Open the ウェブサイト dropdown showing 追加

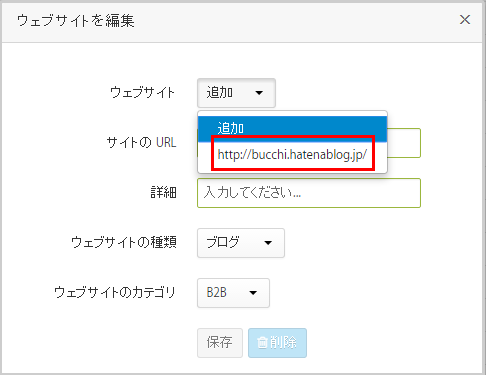236,93
